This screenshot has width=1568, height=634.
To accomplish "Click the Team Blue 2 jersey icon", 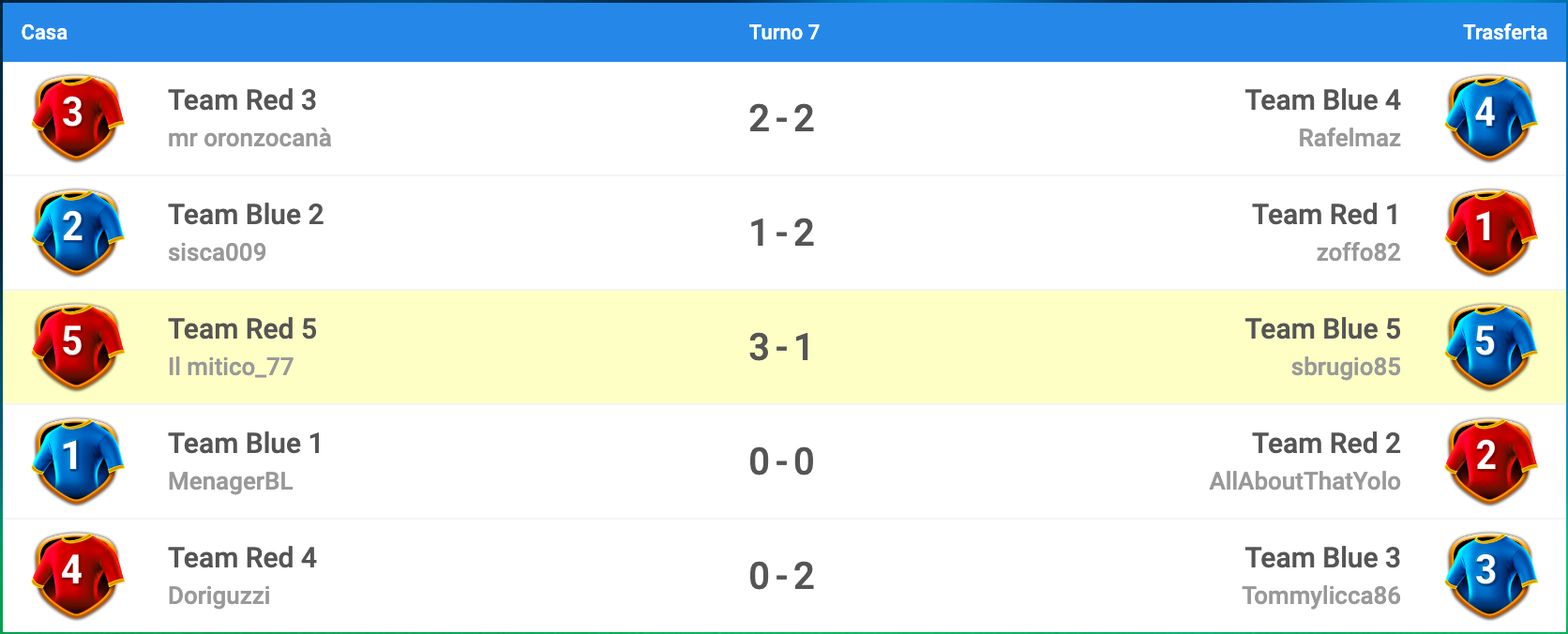I will (x=78, y=233).
